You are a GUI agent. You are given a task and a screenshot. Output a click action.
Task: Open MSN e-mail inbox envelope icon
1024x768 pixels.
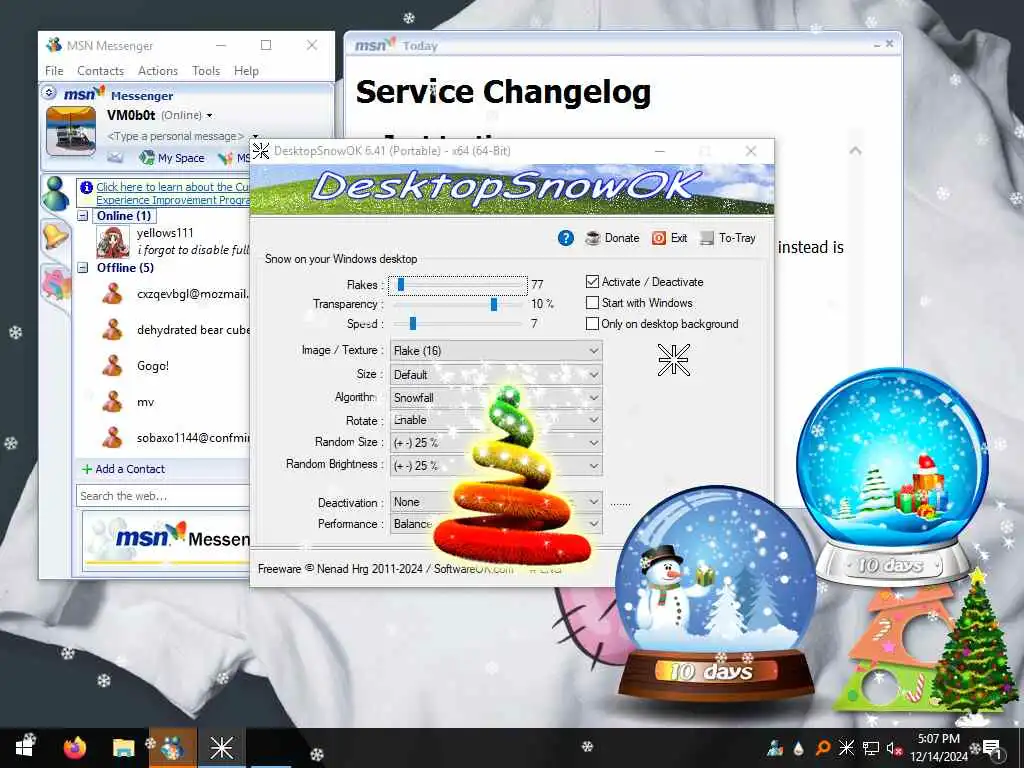[x=115, y=157]
